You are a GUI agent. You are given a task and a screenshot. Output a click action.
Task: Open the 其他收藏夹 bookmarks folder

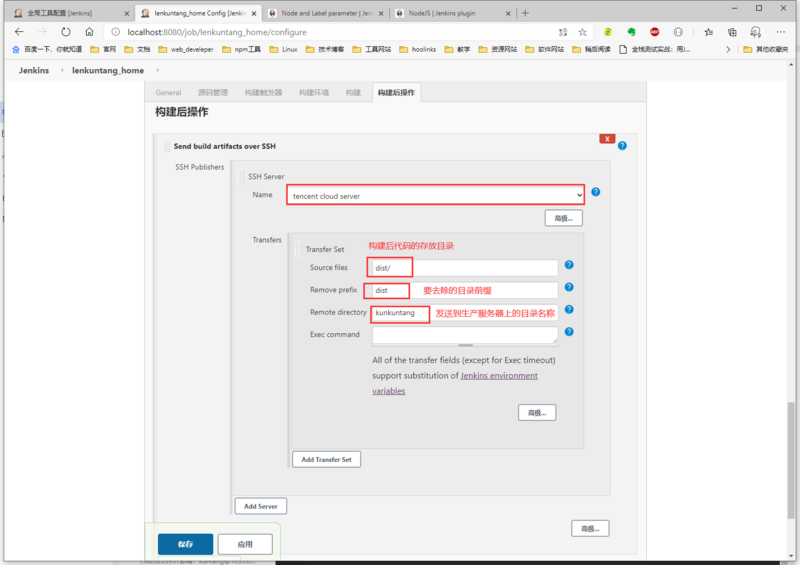click(x=766, y=50)
